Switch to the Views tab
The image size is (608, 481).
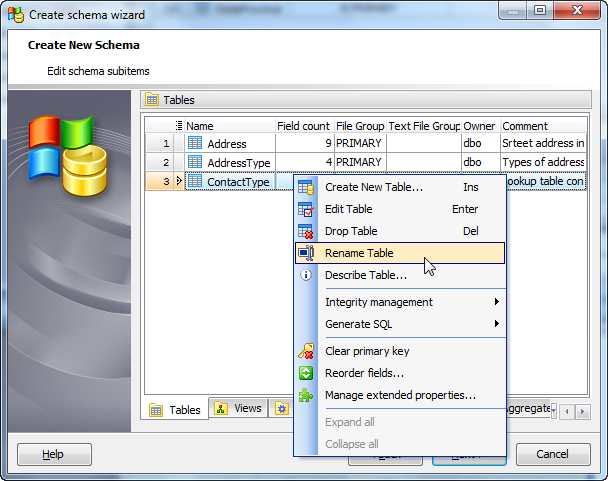[x=238, y=409]
